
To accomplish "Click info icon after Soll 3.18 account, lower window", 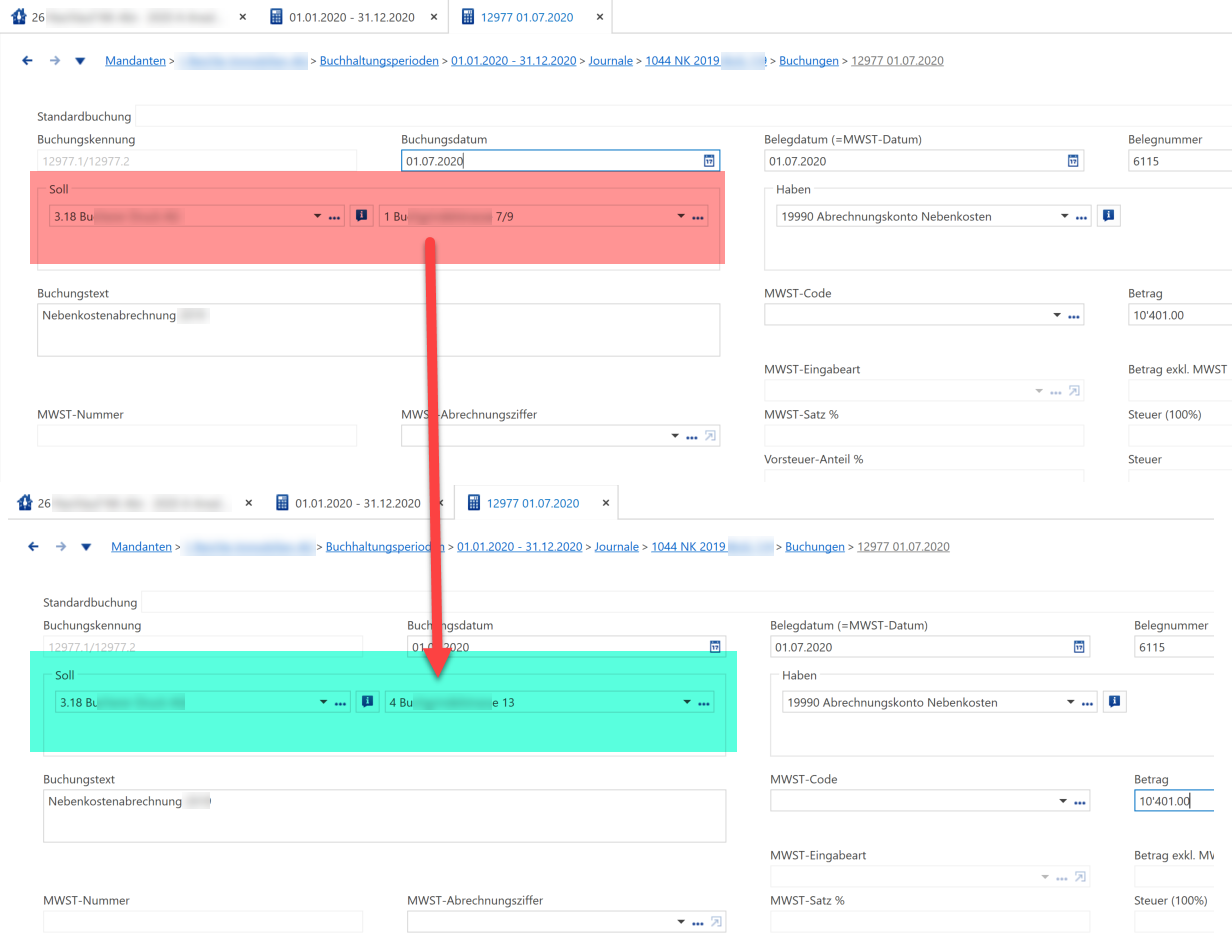I will coord(367,702).
